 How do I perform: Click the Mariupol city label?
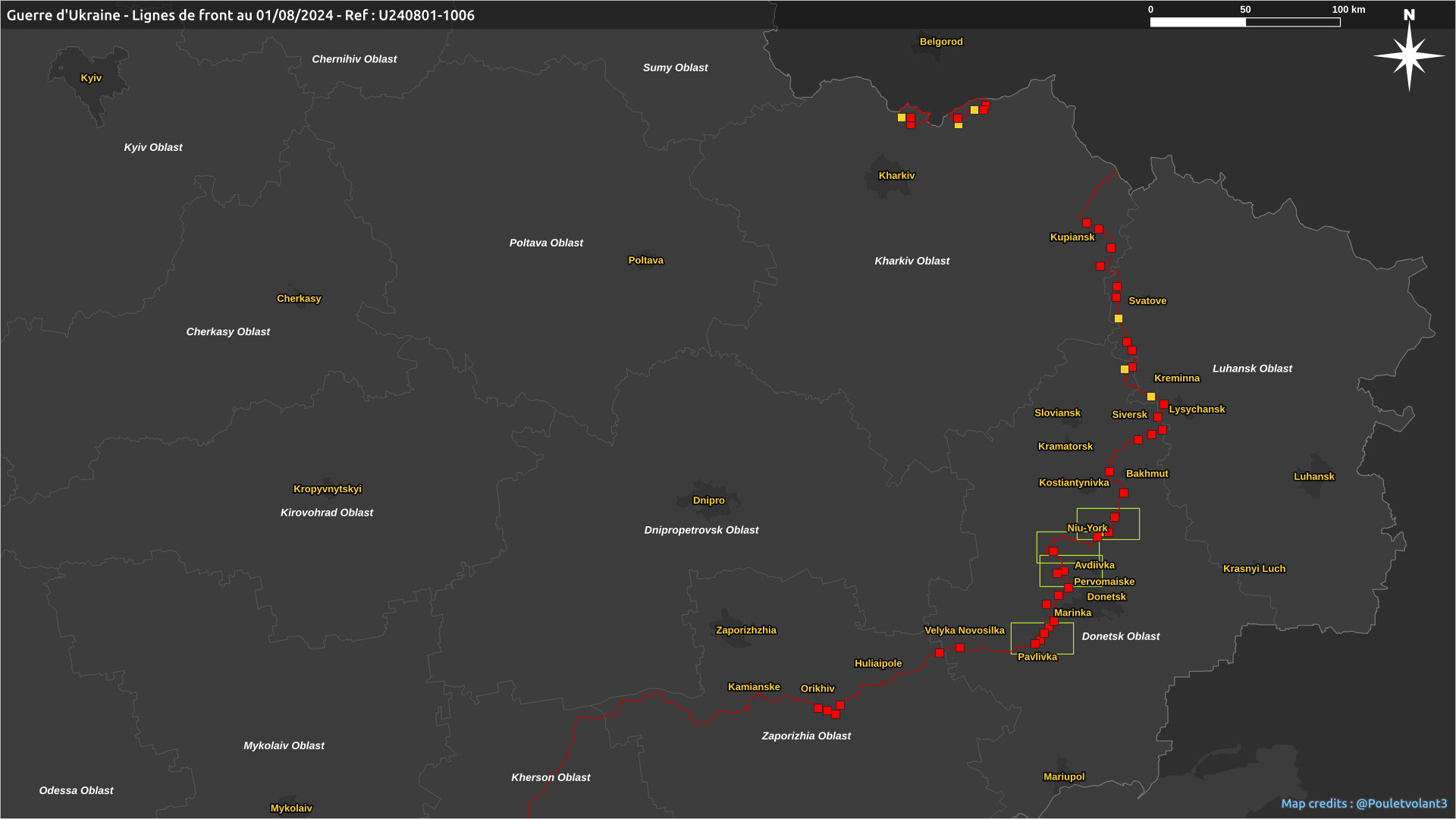1063,777
